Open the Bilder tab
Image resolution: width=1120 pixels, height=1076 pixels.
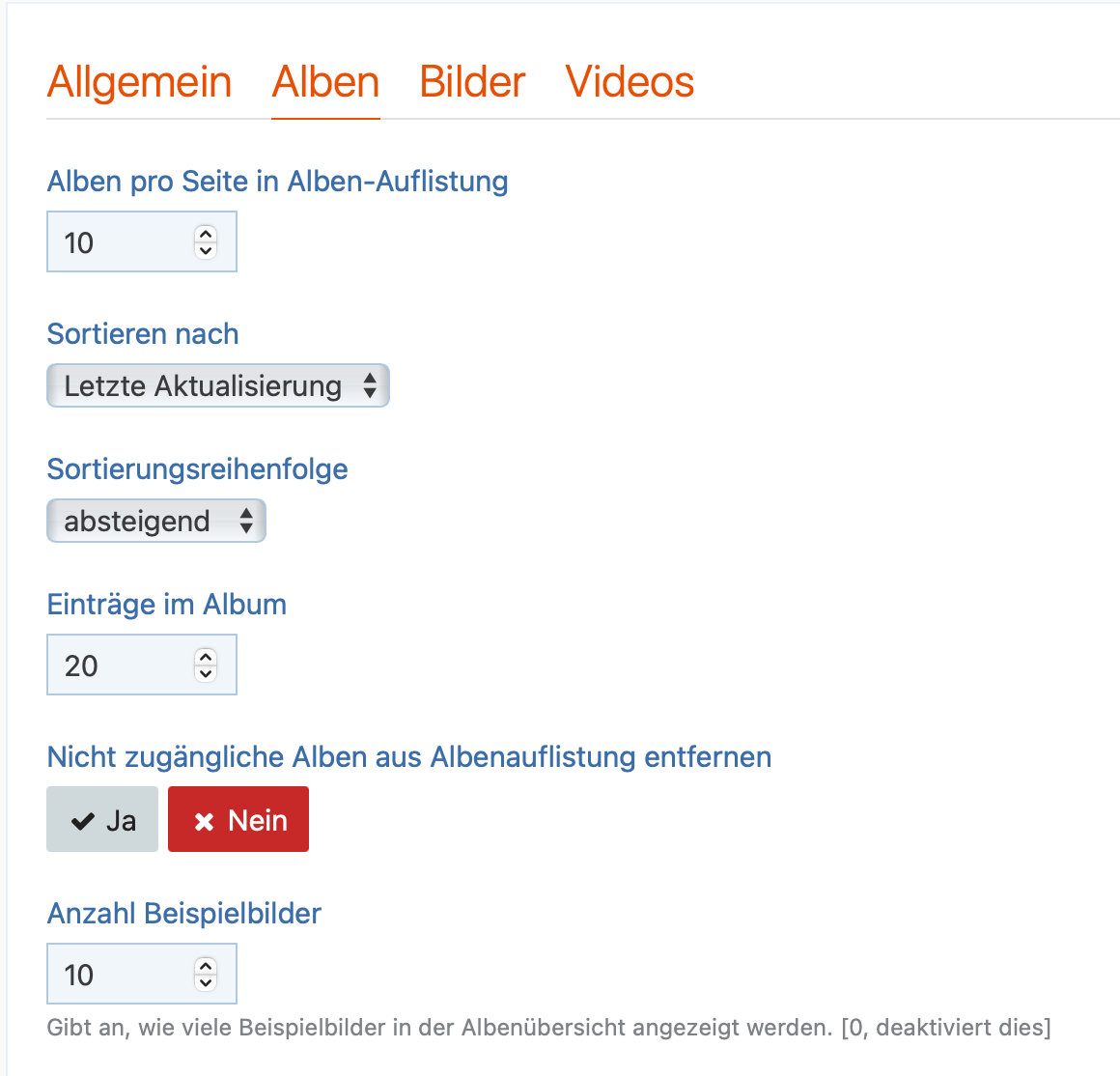[x=472, y=82]
